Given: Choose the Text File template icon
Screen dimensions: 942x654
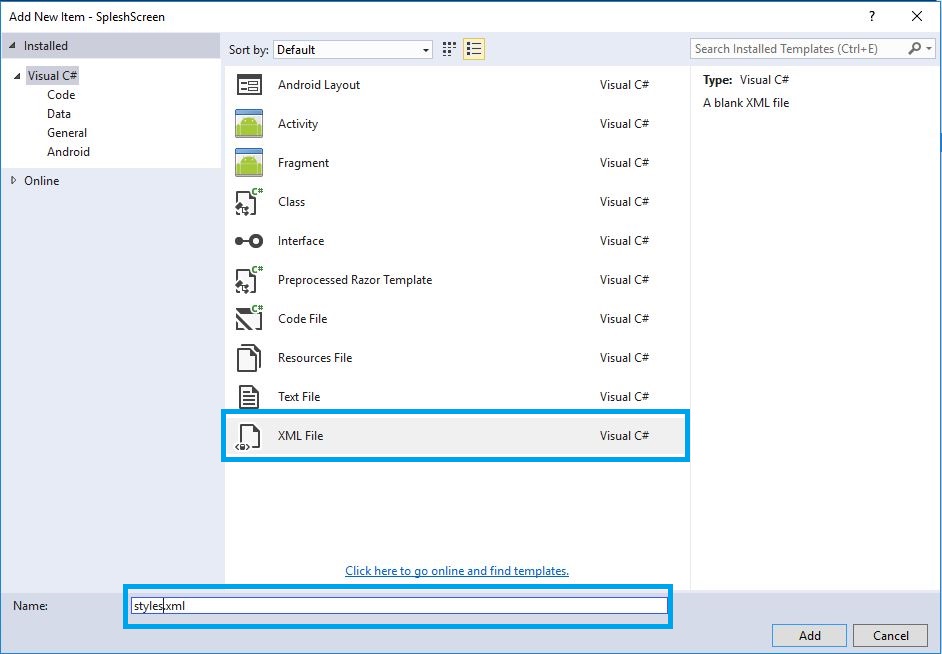Looking at the screenshot, I should click(x=249, y=397).
